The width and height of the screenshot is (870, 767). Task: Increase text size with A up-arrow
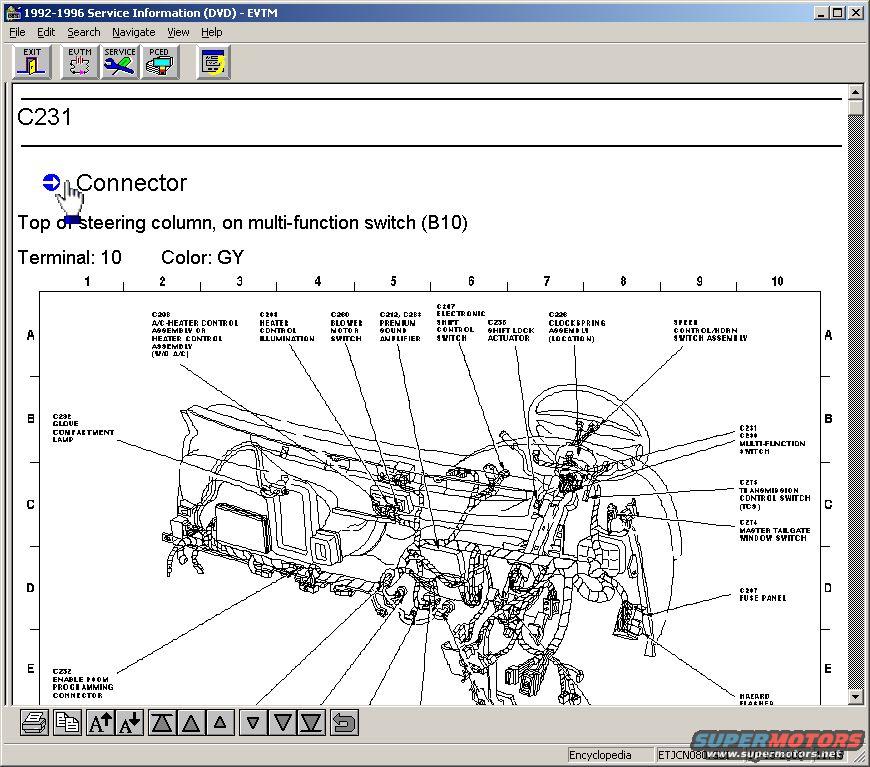100,723
